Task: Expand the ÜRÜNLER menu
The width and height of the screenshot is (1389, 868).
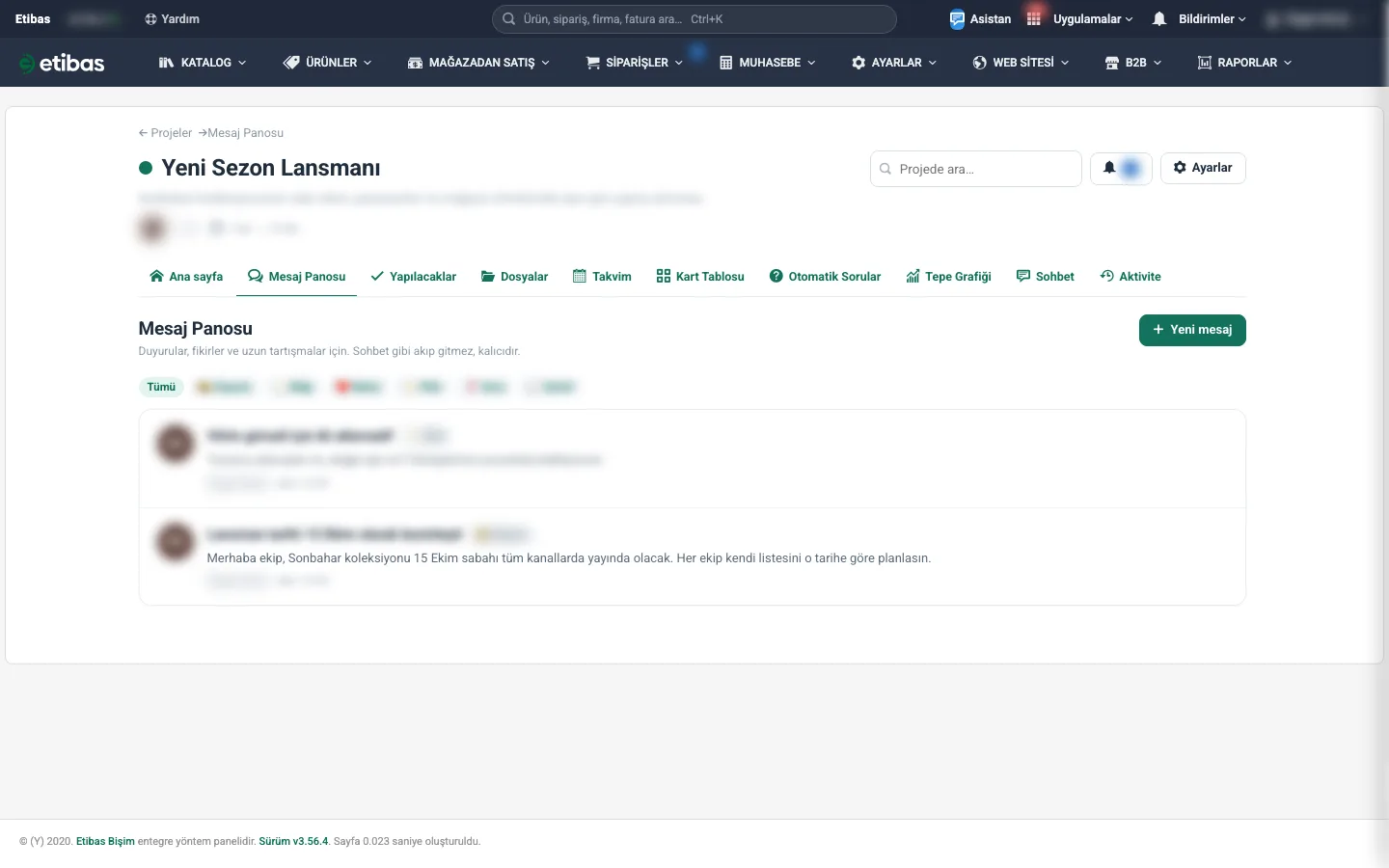Action: tap(327, 63)
